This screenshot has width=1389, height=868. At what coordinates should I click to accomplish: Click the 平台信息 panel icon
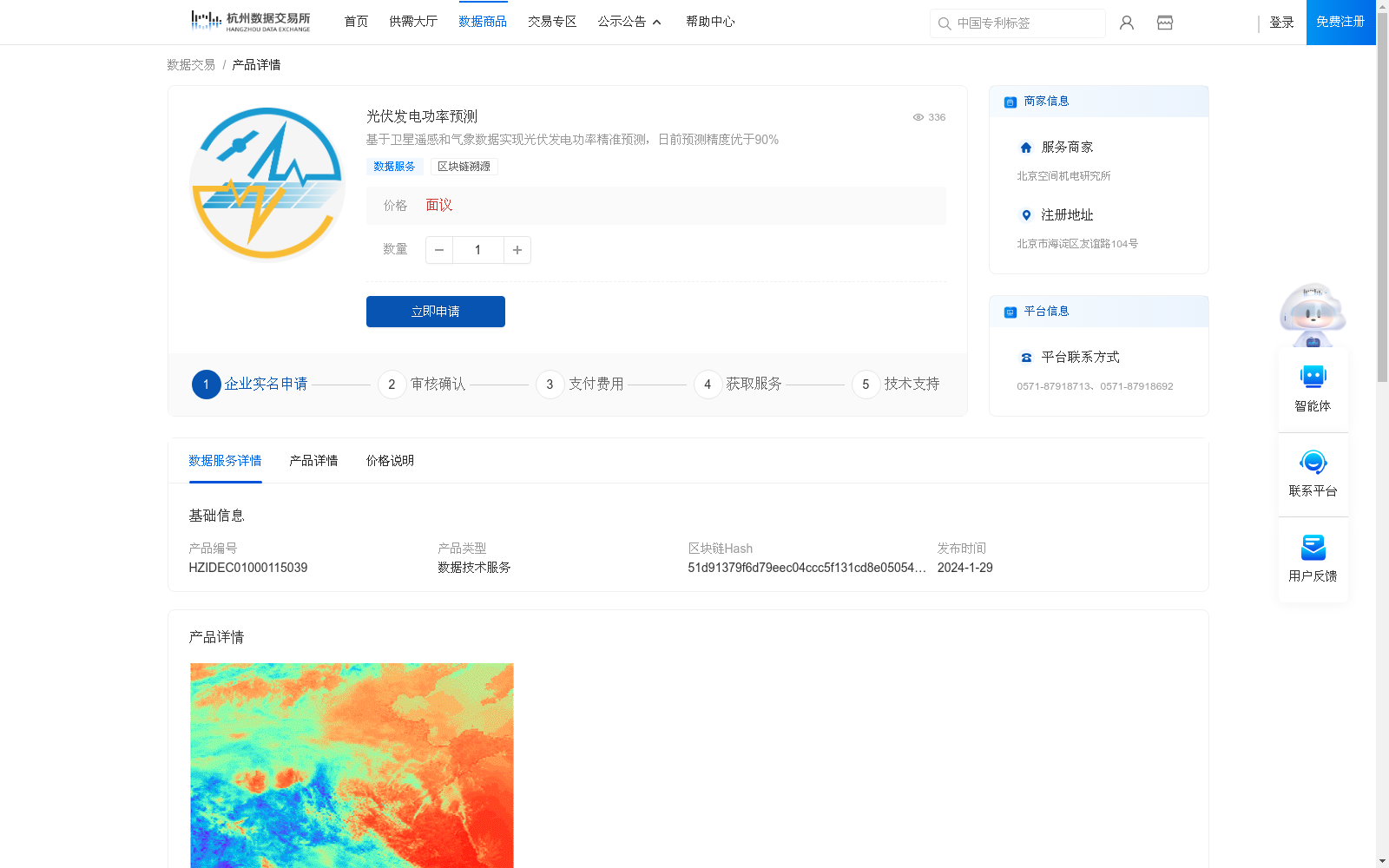coord(1010,312)
